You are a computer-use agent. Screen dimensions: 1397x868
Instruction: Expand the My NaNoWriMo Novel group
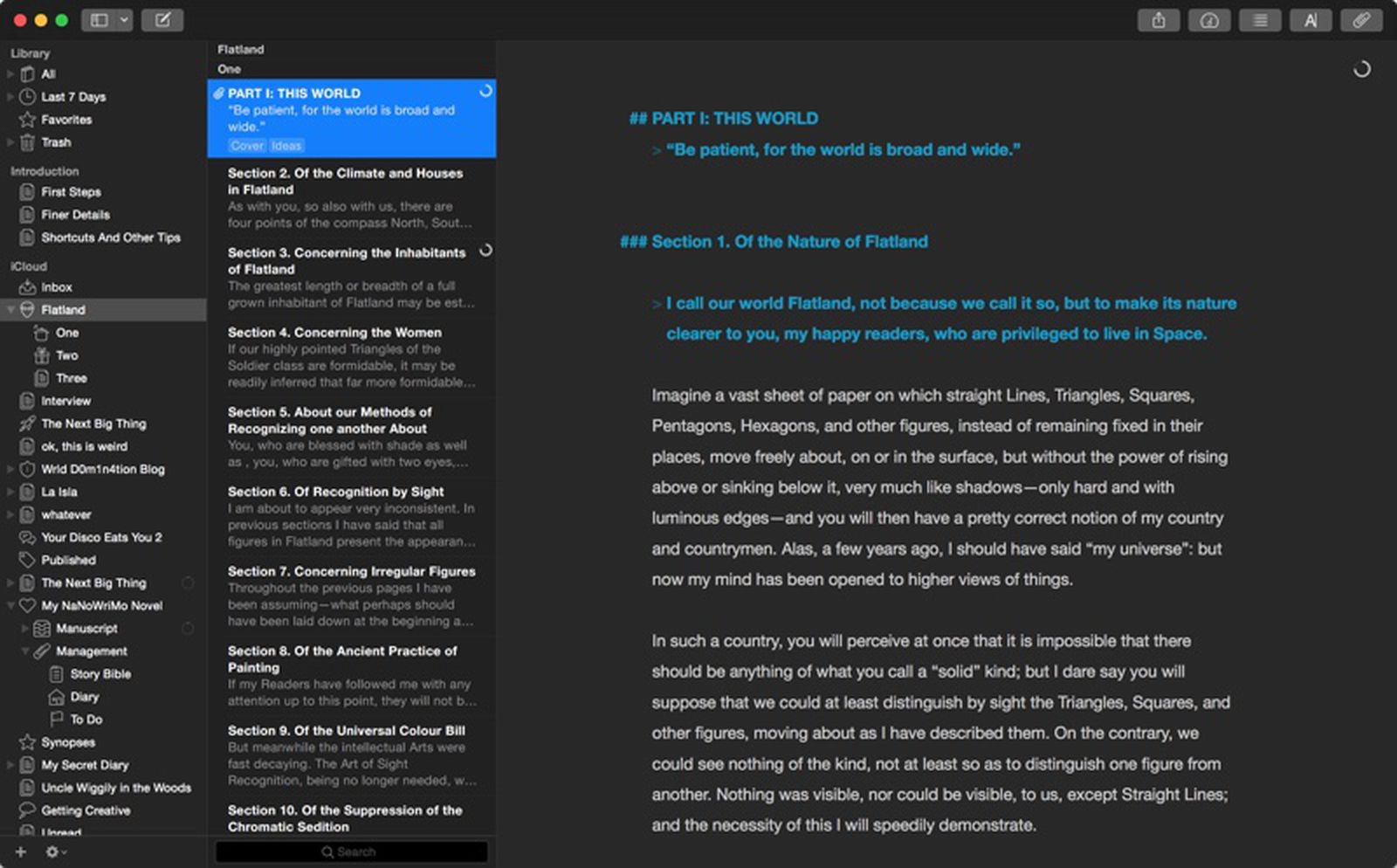coord(10,605)
